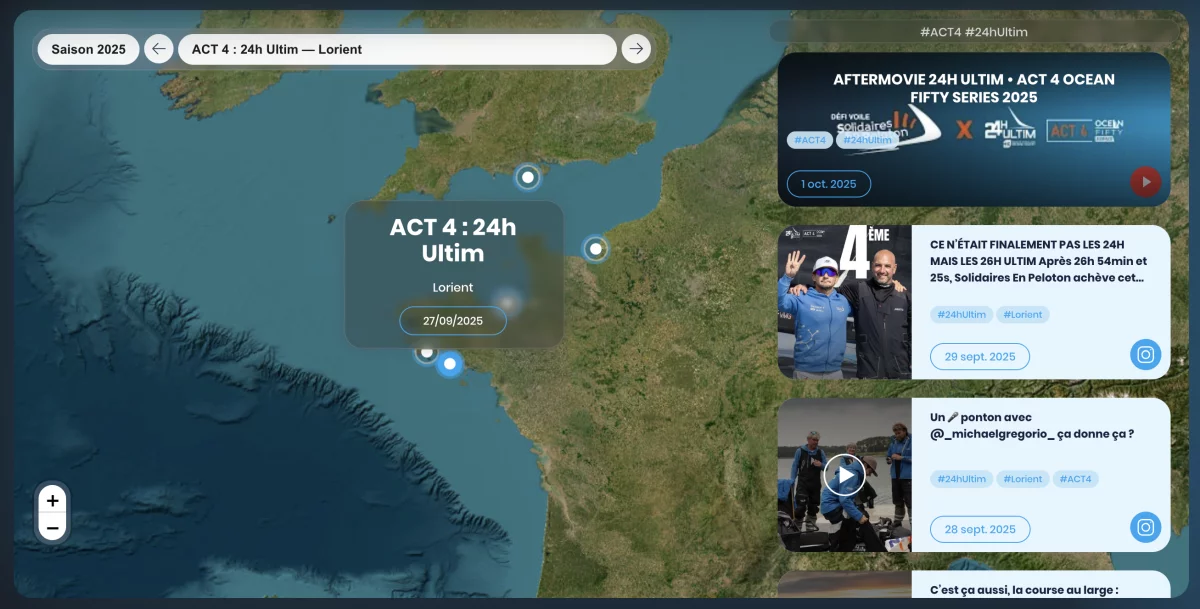Go to previous act with left arrow

click(x=158, y=49)
